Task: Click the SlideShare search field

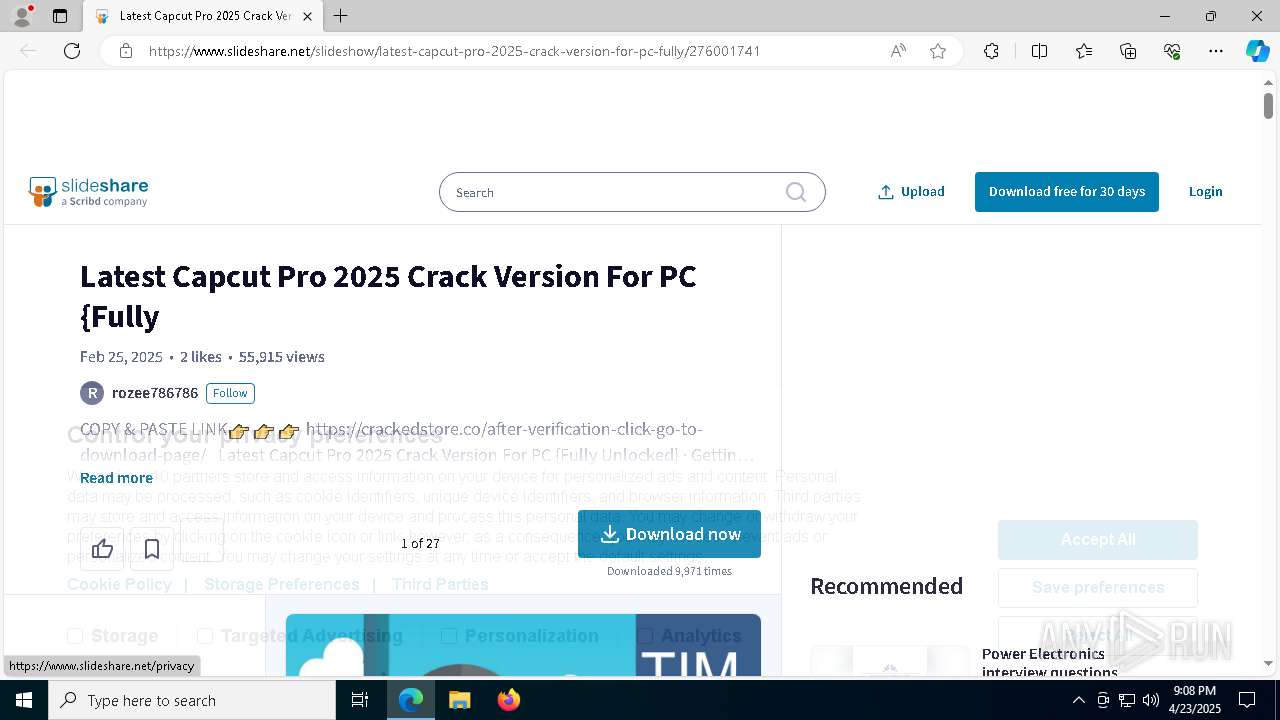Action: click(x=632, y=192)
